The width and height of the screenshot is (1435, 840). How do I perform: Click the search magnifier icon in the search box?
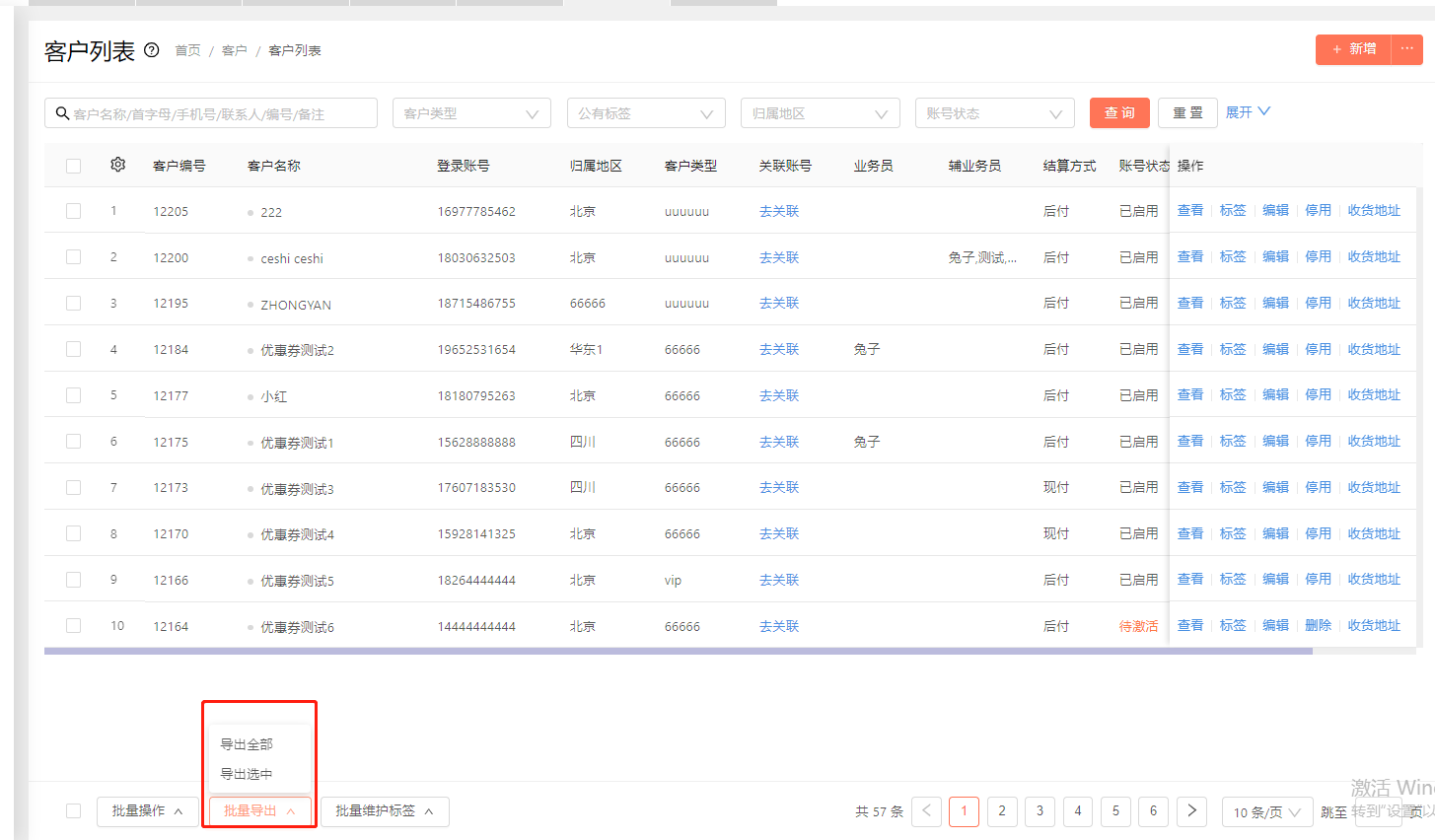click(x=62, y=113)
